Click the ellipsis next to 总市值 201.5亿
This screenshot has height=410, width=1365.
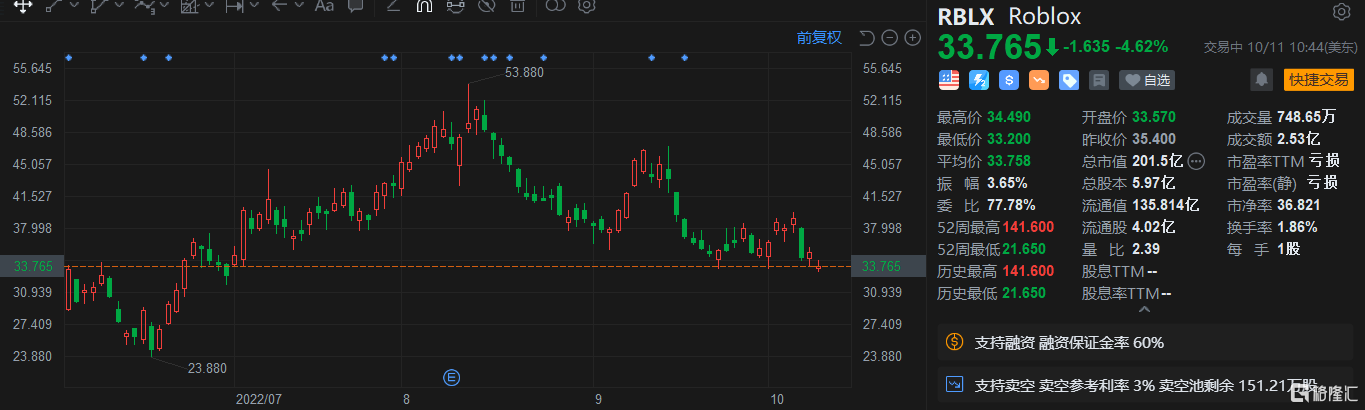(1197, 161)
